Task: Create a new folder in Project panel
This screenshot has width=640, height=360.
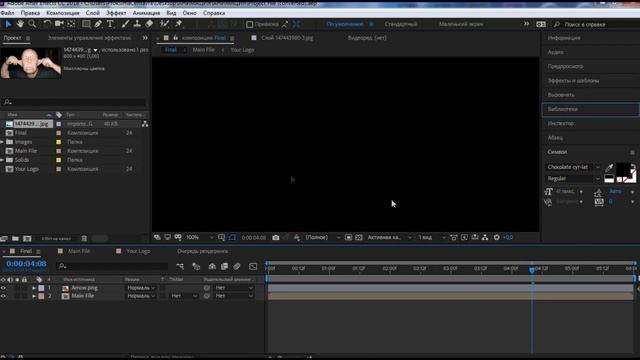Action: tap(15, 238)
